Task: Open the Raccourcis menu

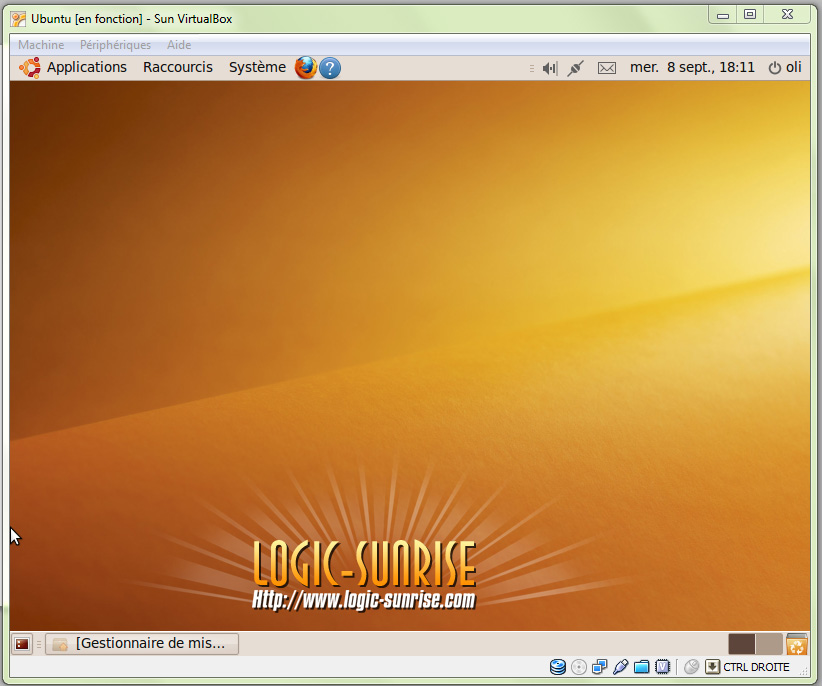Action: pyautogui.click(x=178, y=68)
